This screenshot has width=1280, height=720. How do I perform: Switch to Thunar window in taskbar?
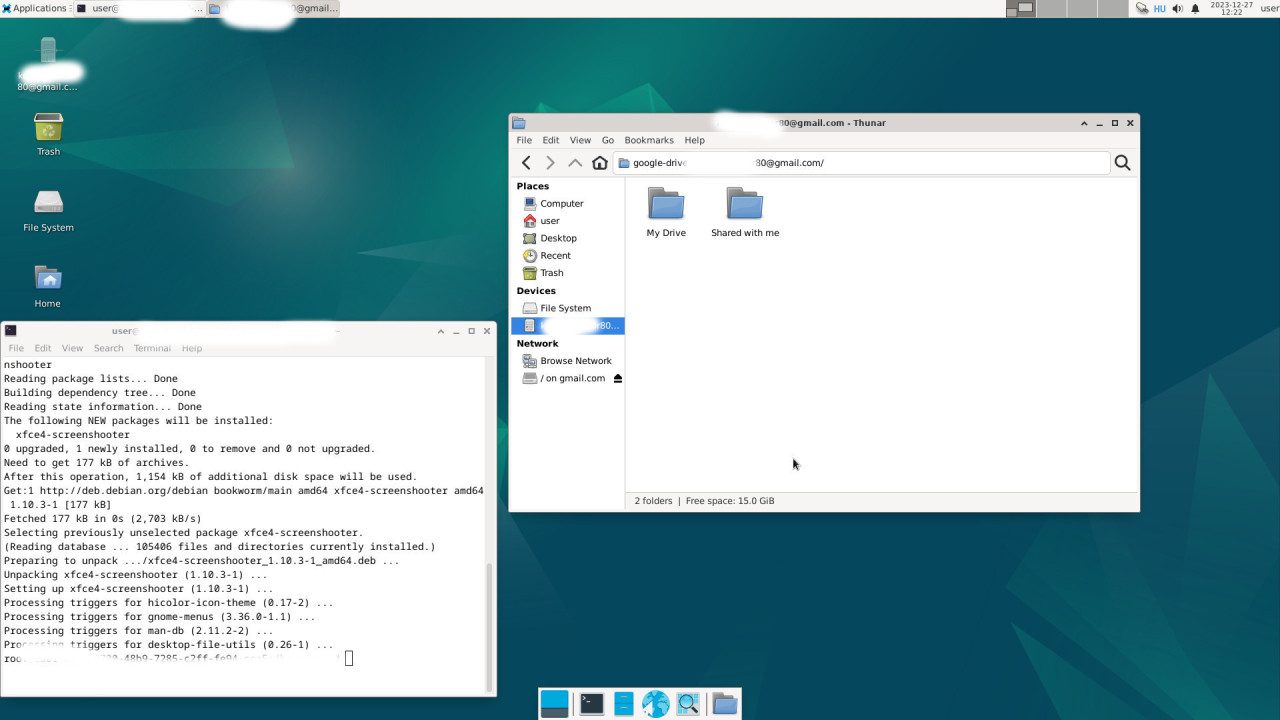pos(273,8)
